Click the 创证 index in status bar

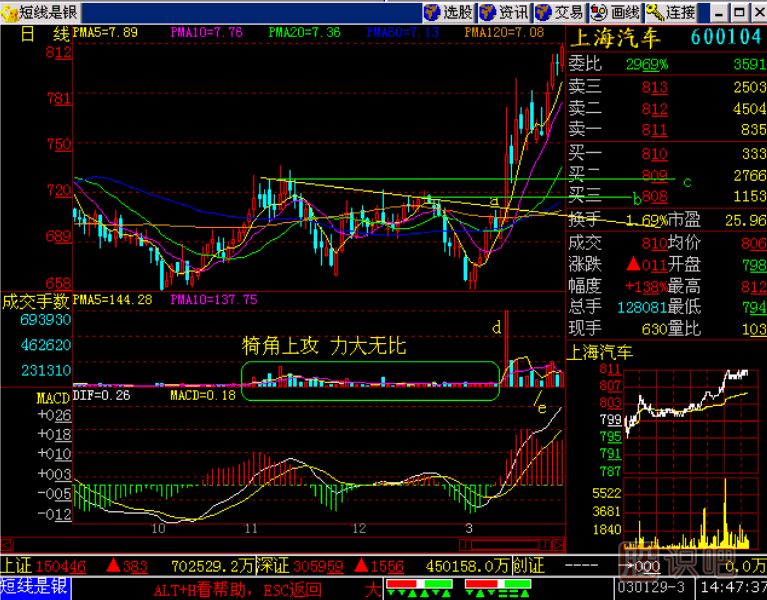(x=529, y=565)
